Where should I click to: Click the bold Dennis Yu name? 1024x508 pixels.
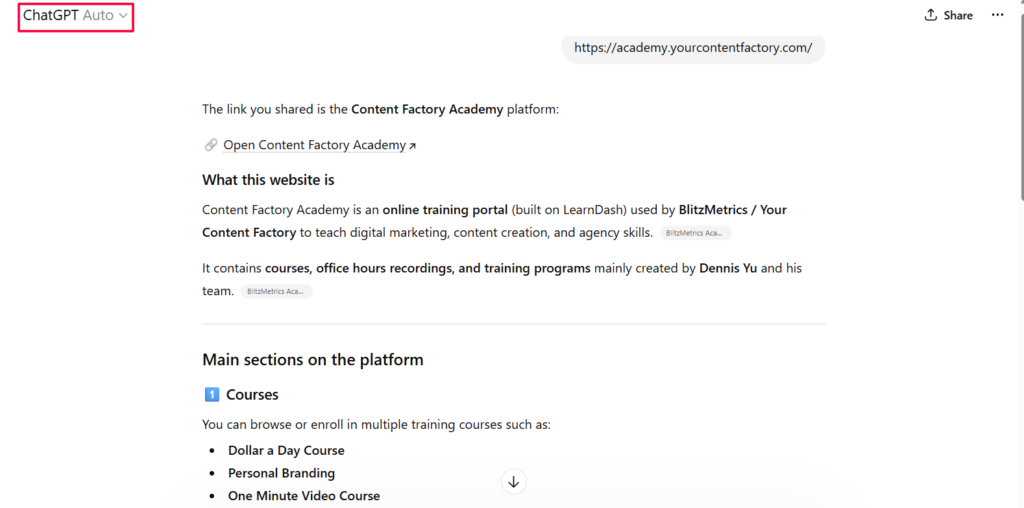(x=728, y=268)
